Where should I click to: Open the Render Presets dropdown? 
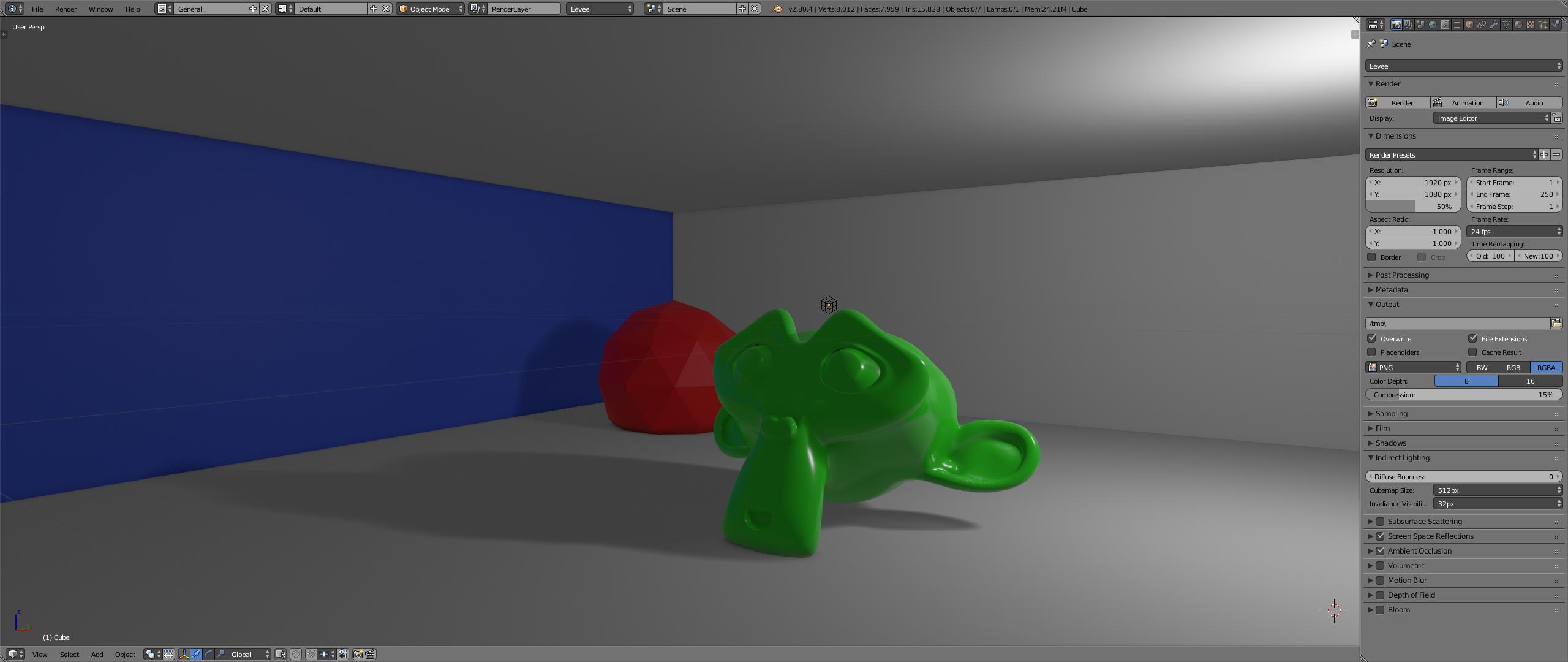coord(1452,154)
